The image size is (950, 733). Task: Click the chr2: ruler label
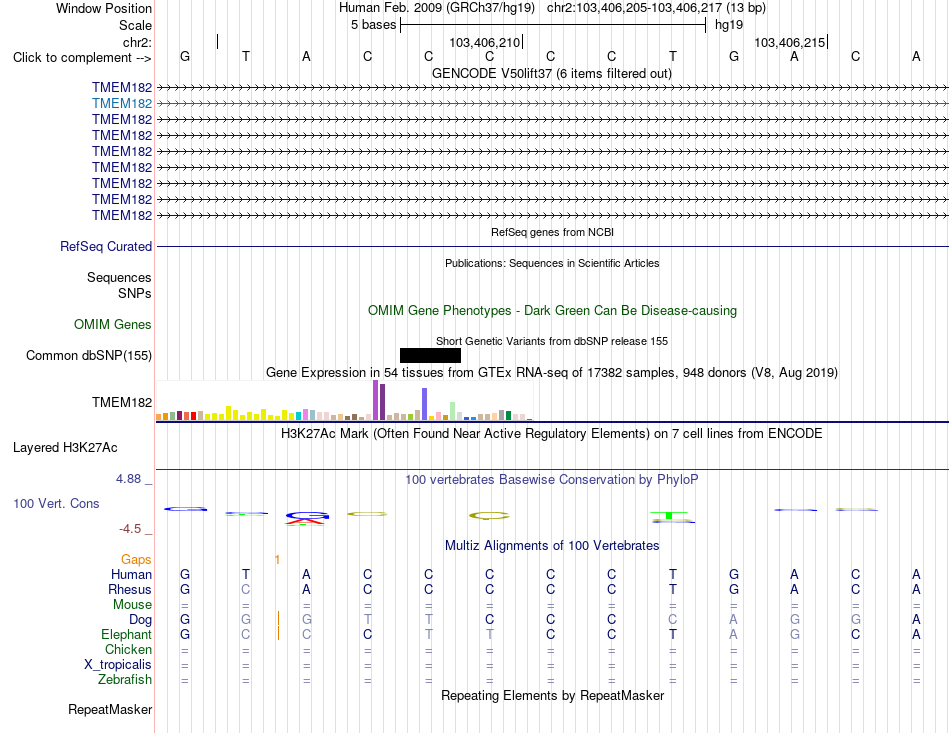[137, 42]
